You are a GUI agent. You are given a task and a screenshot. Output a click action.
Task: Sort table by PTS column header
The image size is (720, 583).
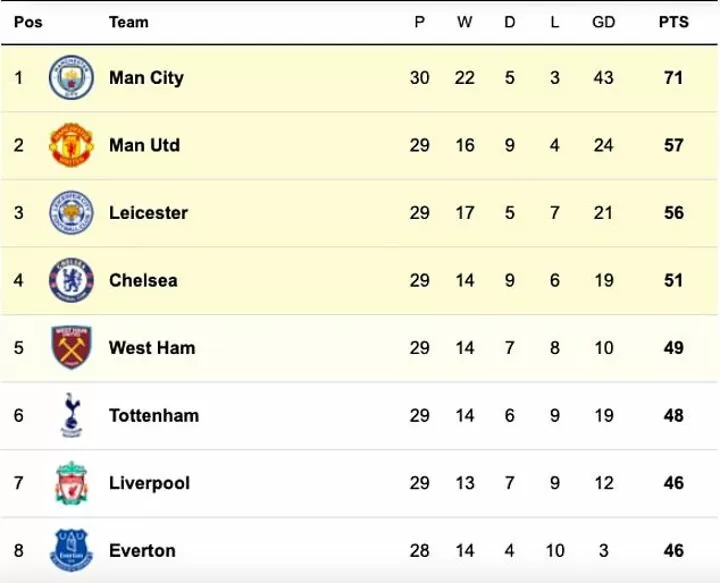[674, 22]
